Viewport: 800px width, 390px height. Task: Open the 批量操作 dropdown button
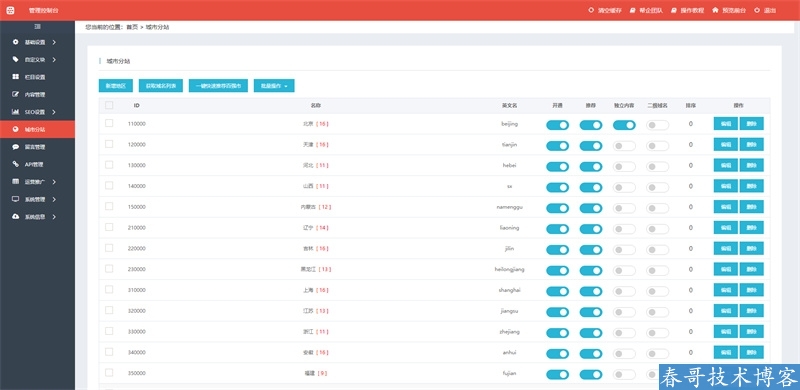pyautogui.click(x=274, y=86)
